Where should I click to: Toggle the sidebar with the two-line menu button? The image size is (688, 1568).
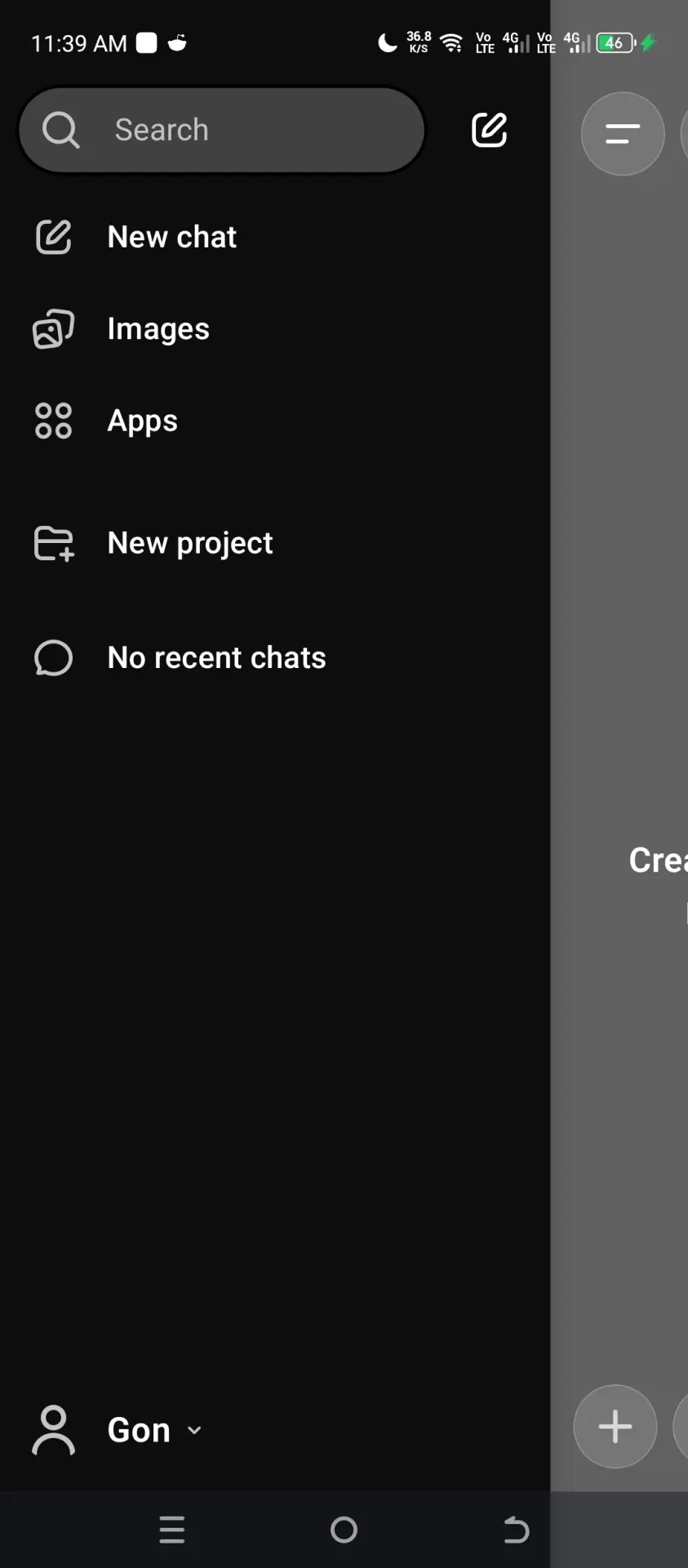(623, 134)
